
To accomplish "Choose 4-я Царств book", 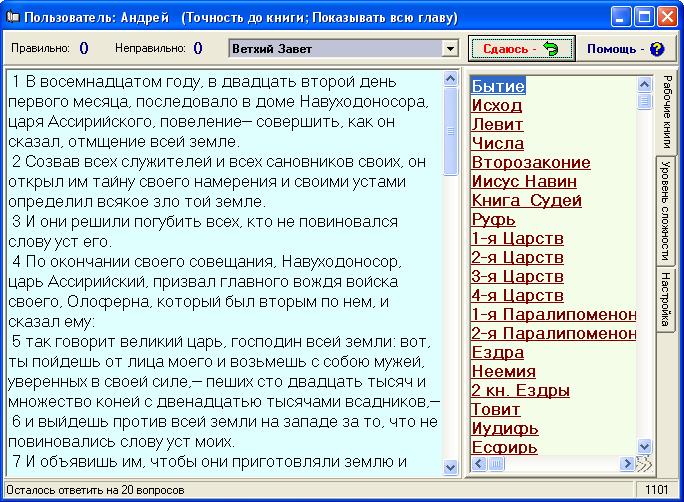I will pyautogui.click(x=517, y=295).
